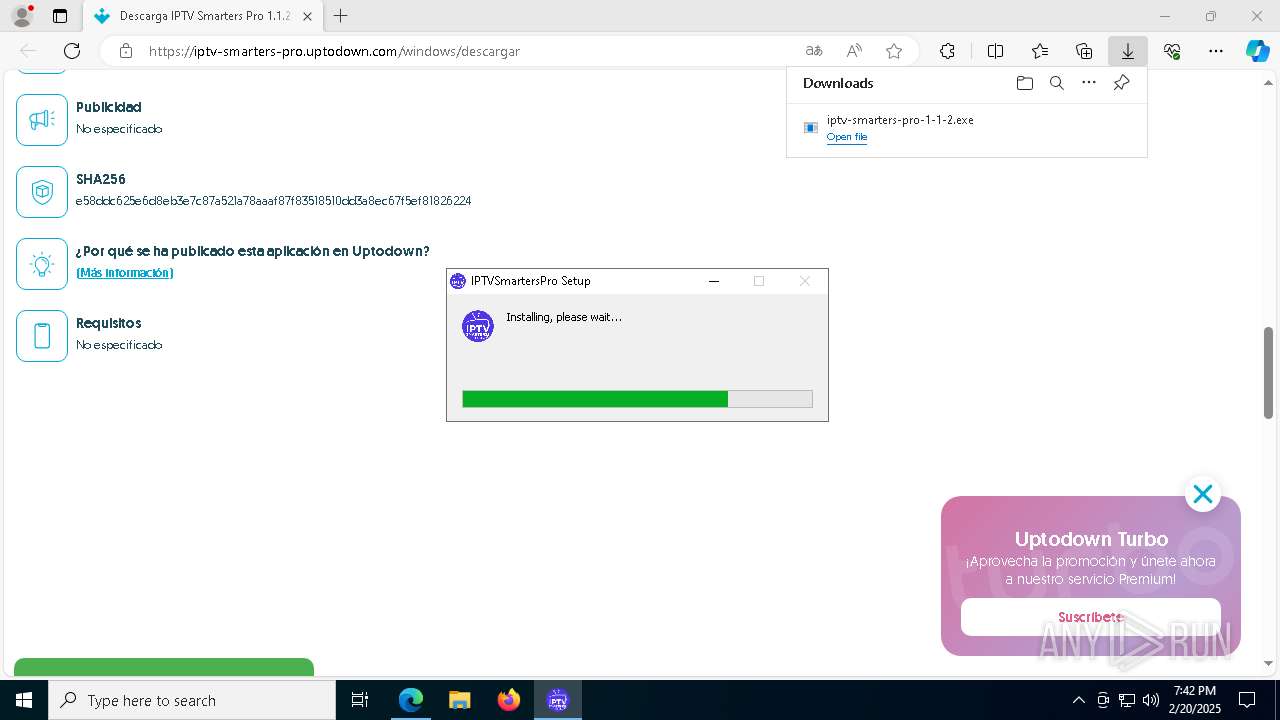The width and height of the screenshot is (1280, 720).
Task: Open the notification center
Action: pos(1247,700)
